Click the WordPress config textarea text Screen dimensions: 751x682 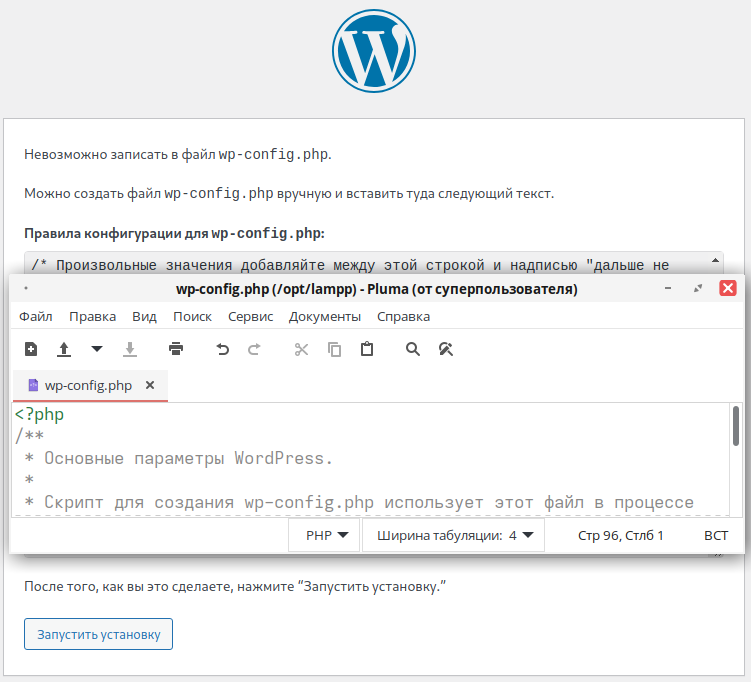(350, 265)
